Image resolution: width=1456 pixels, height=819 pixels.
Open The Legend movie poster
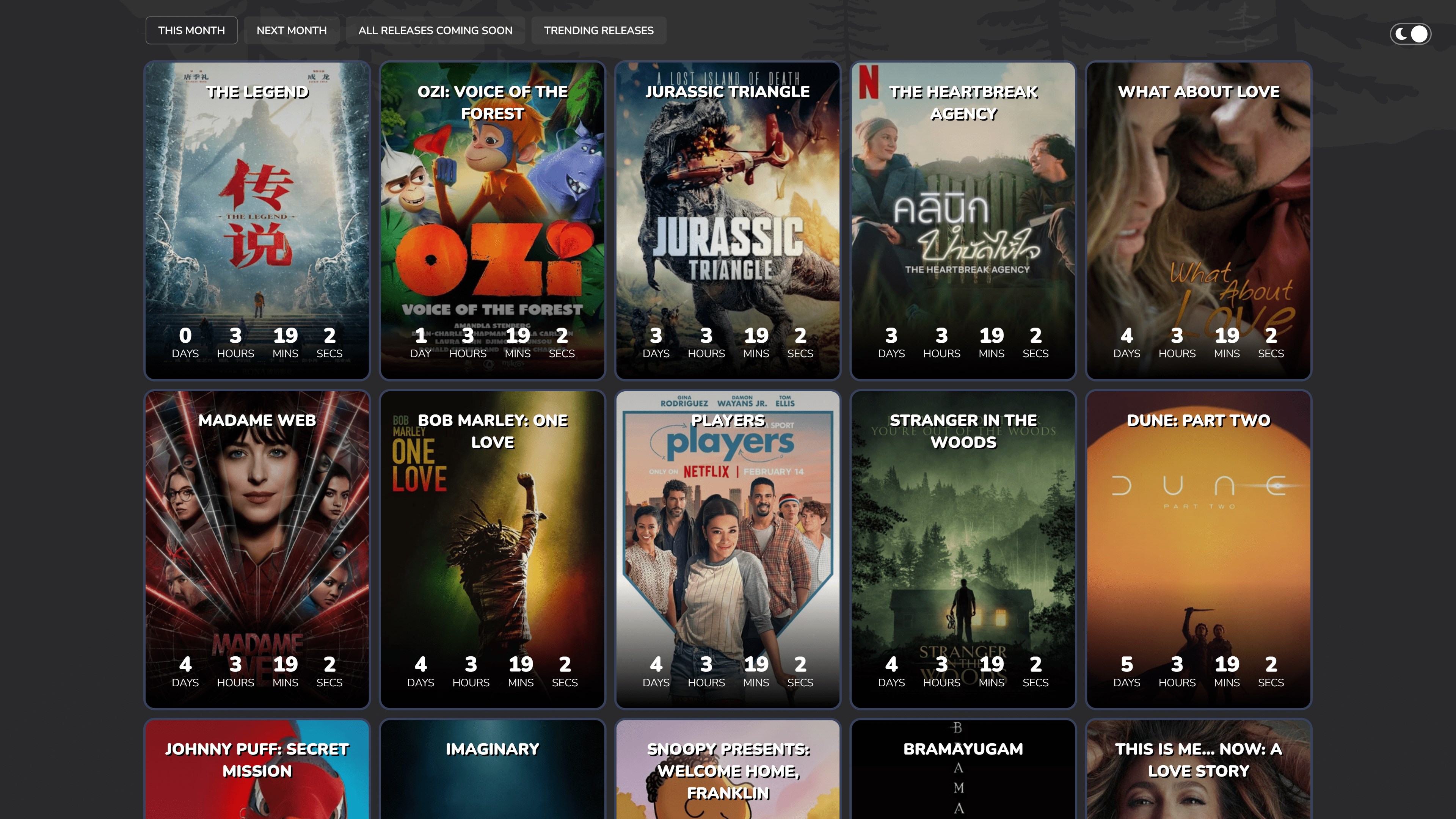pyautogui.click(x=257, y=220)
